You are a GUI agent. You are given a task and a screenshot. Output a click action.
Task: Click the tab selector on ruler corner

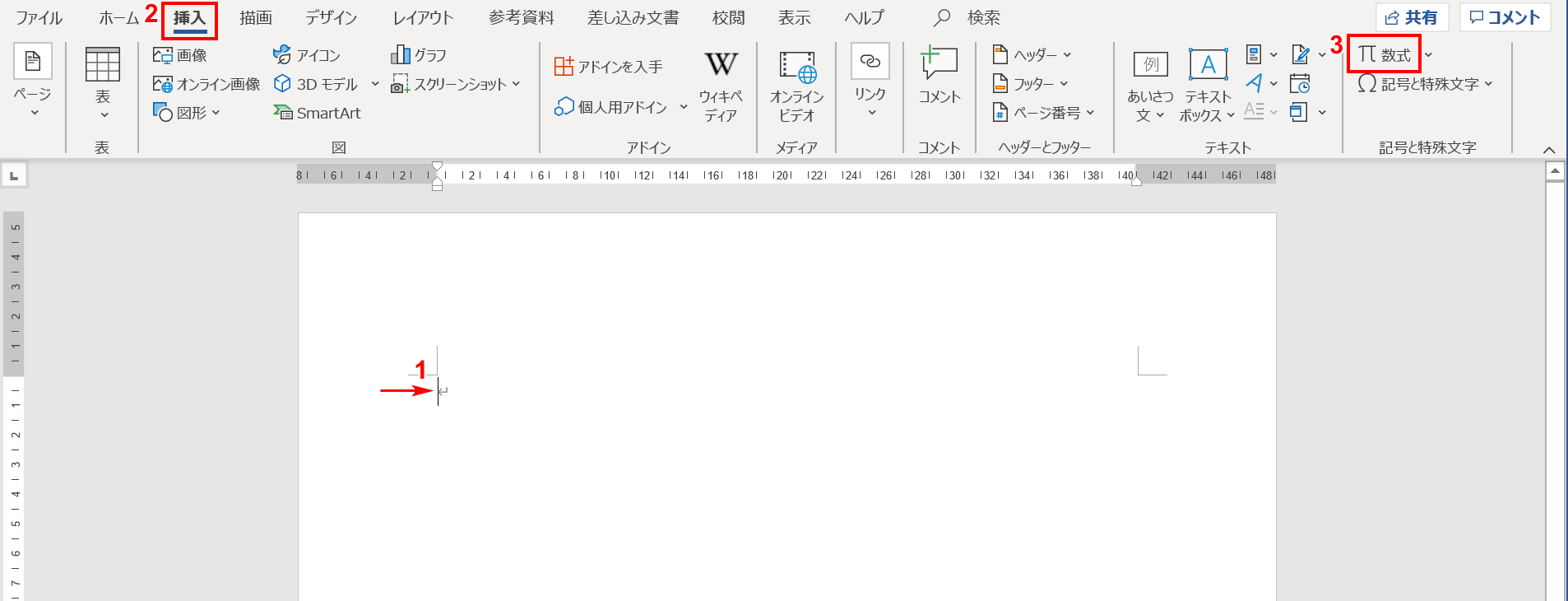click(14, 175)
